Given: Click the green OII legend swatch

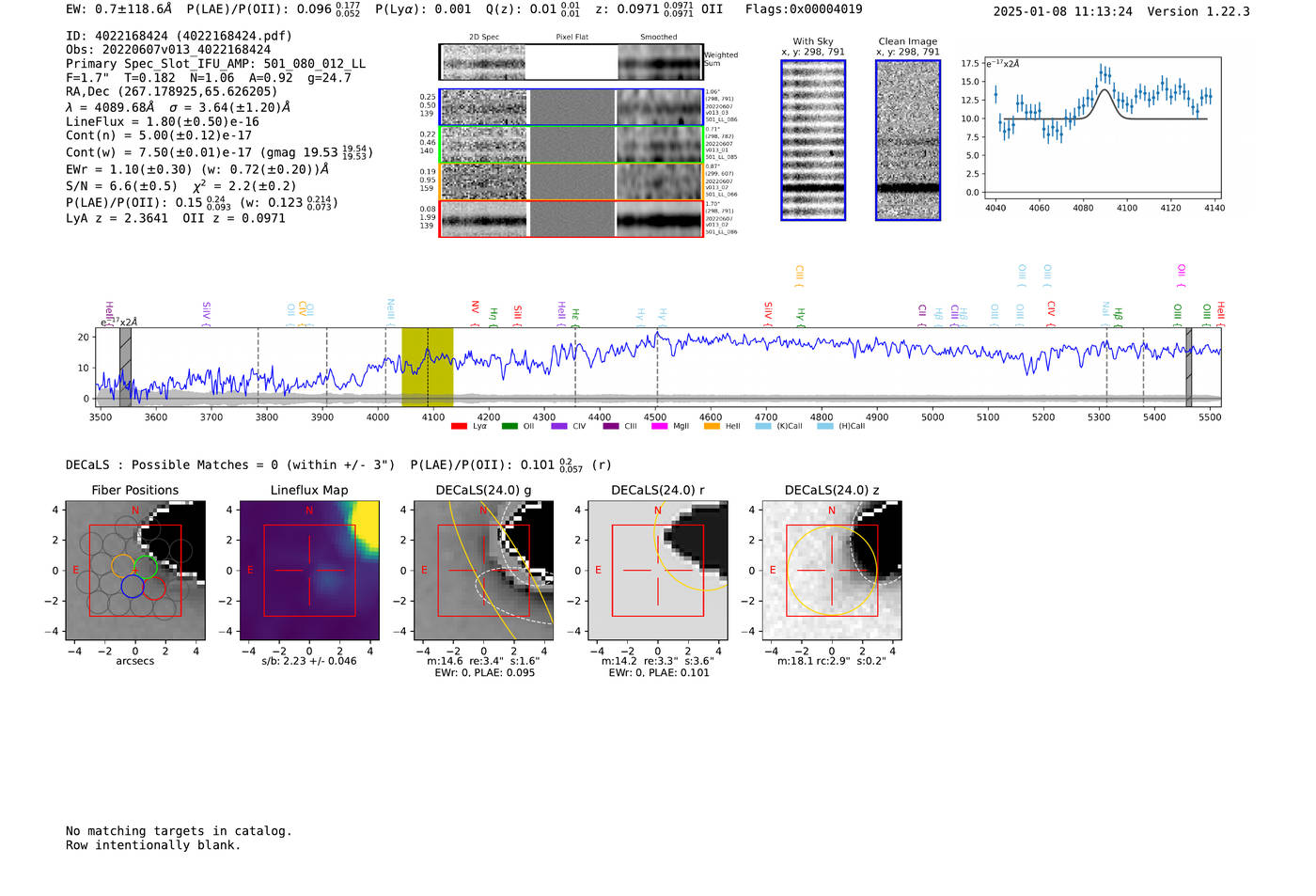Looking at the screenshot, I should click(509, 427).
